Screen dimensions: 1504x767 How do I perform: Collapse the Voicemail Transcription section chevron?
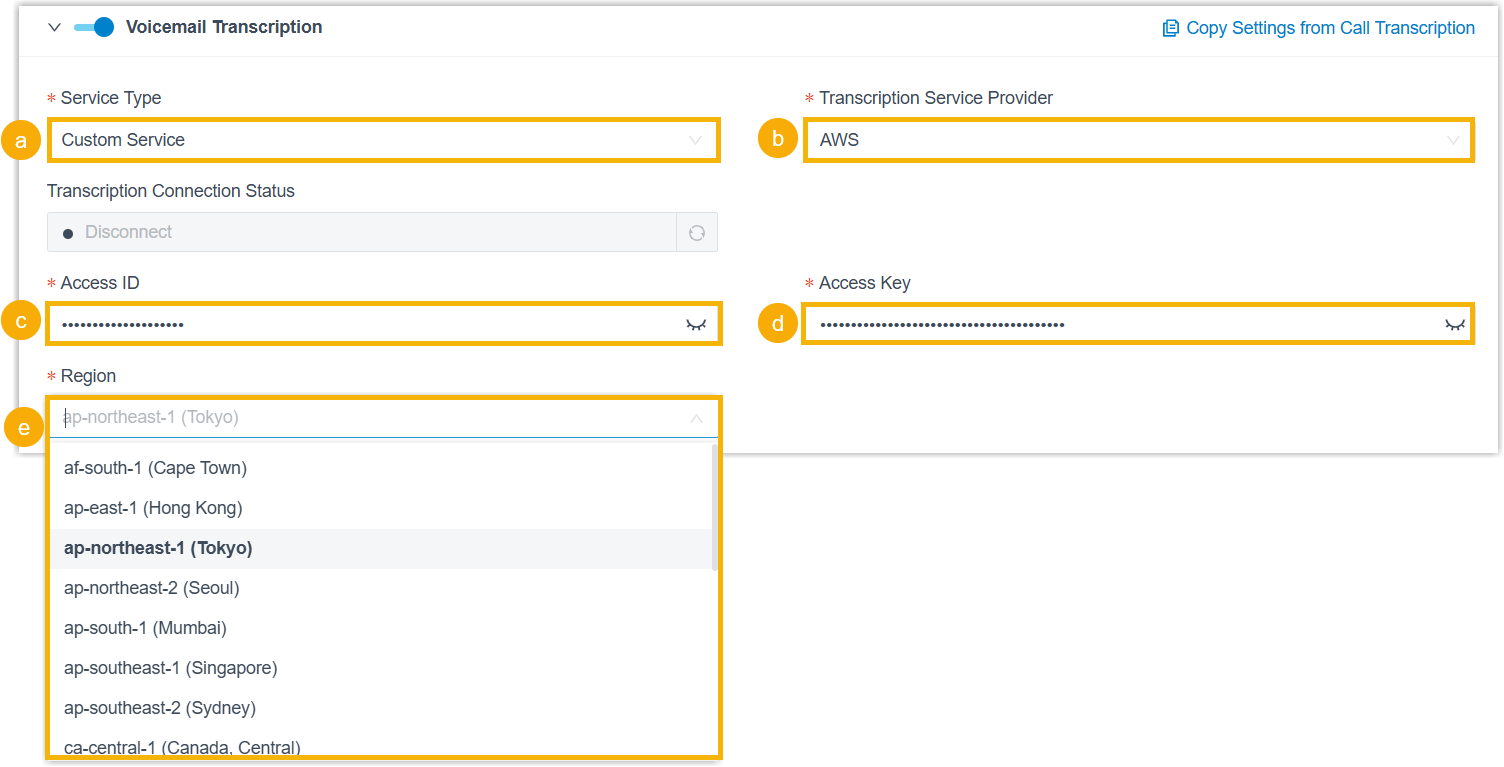pyautogui.click(x=55, y=28)
